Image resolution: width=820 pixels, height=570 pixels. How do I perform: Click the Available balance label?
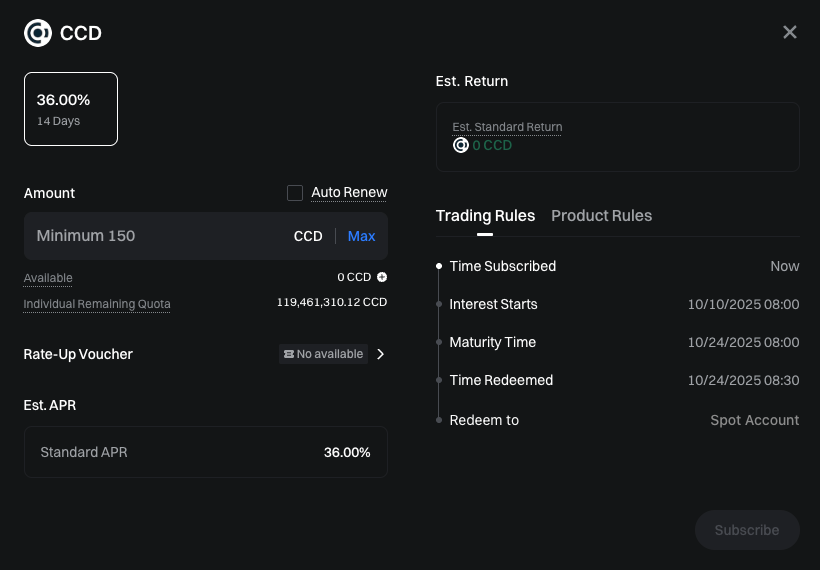[48, 278]
